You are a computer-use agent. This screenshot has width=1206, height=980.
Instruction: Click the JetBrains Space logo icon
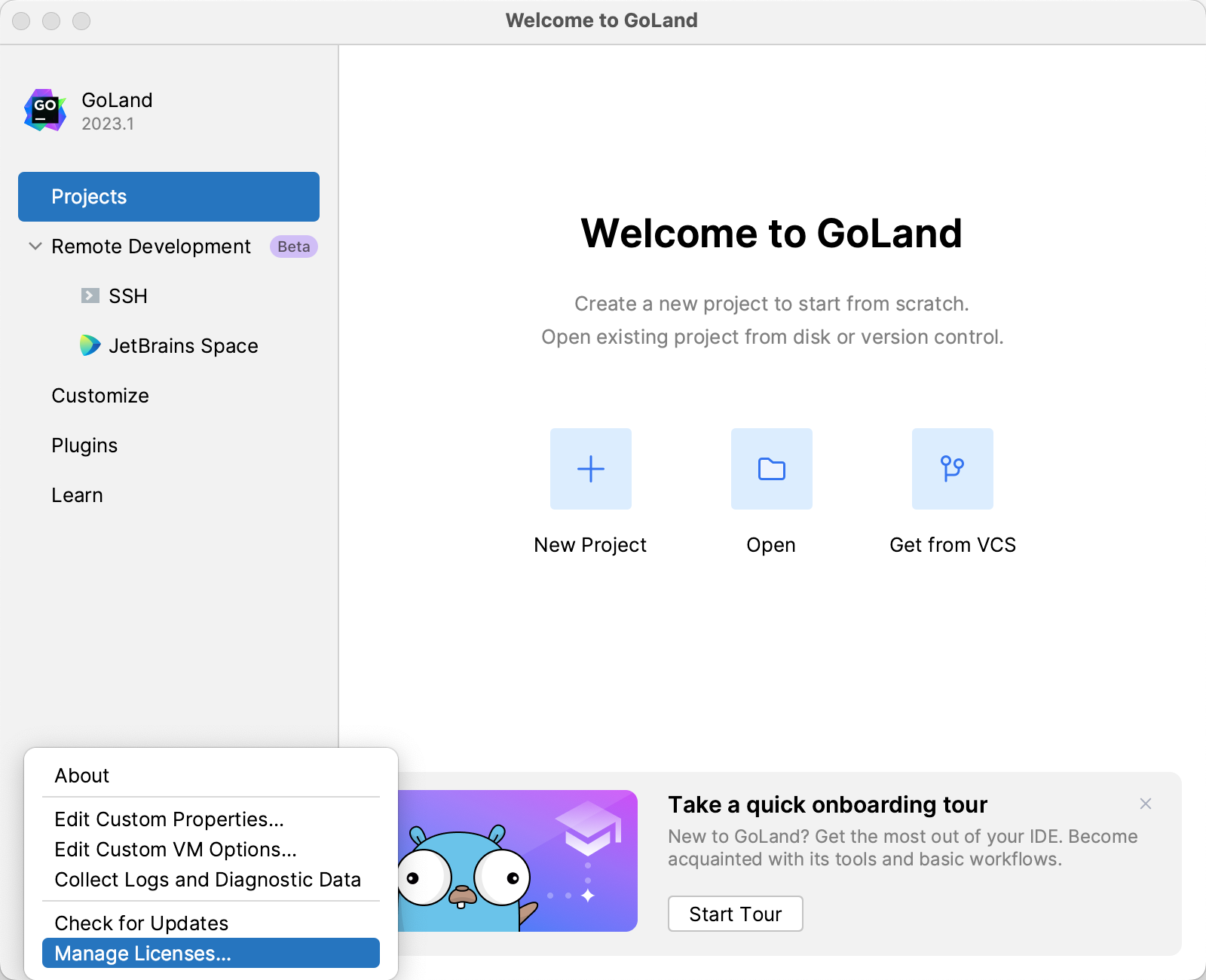pyautogui.click(x=90, y=345)
